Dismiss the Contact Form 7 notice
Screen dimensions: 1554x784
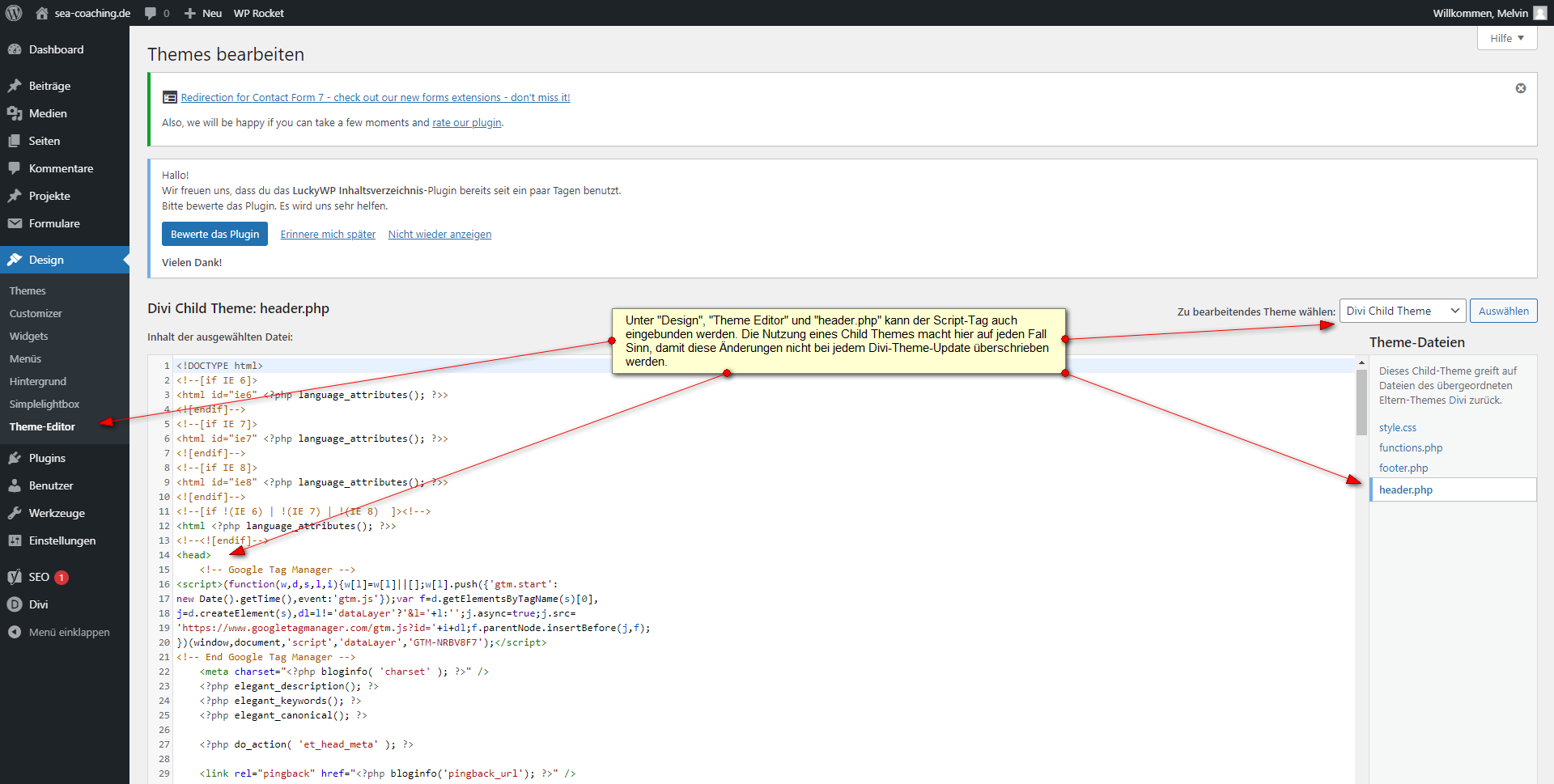tap(1520, 88)
